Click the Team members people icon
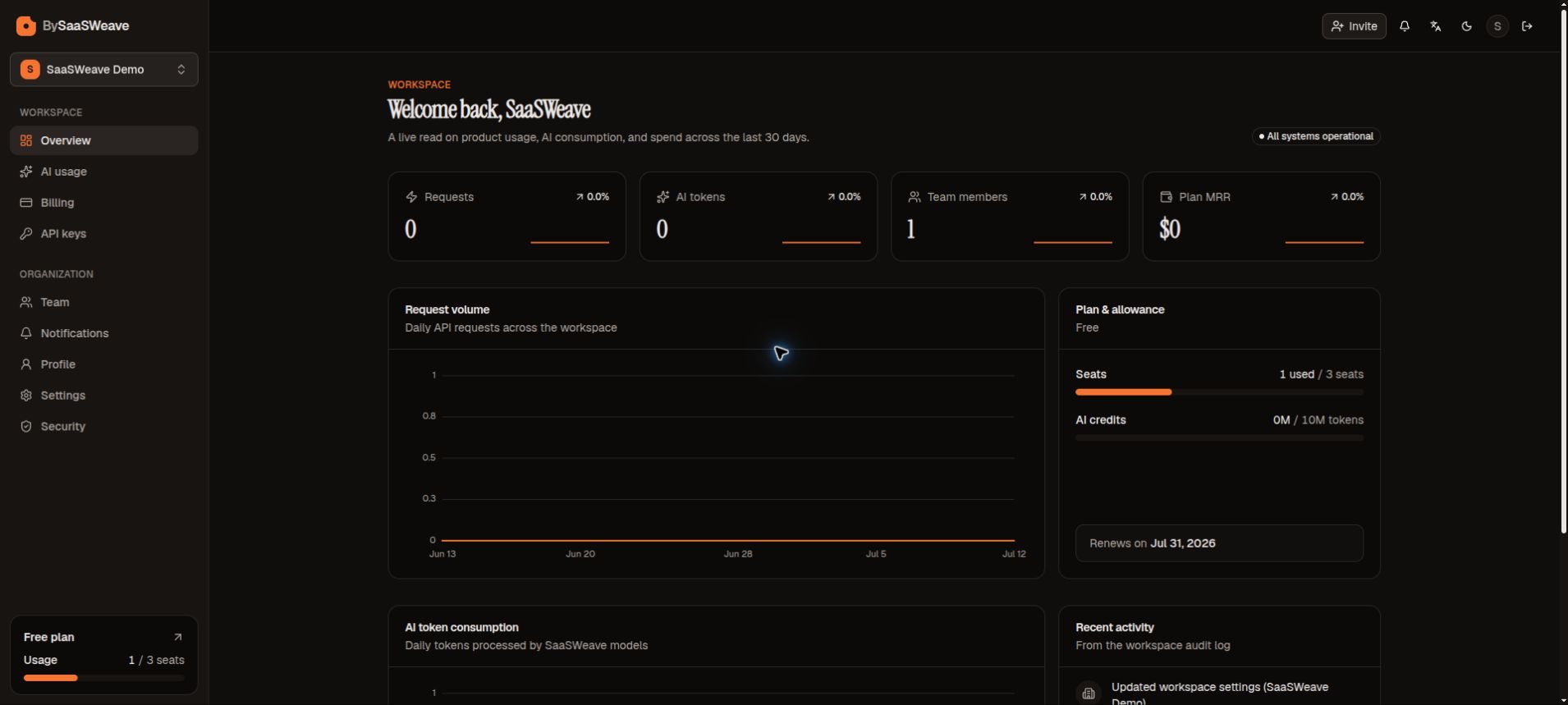This screenshot has height=705, width=1568. pyautogui.click(x=915, y=197)
